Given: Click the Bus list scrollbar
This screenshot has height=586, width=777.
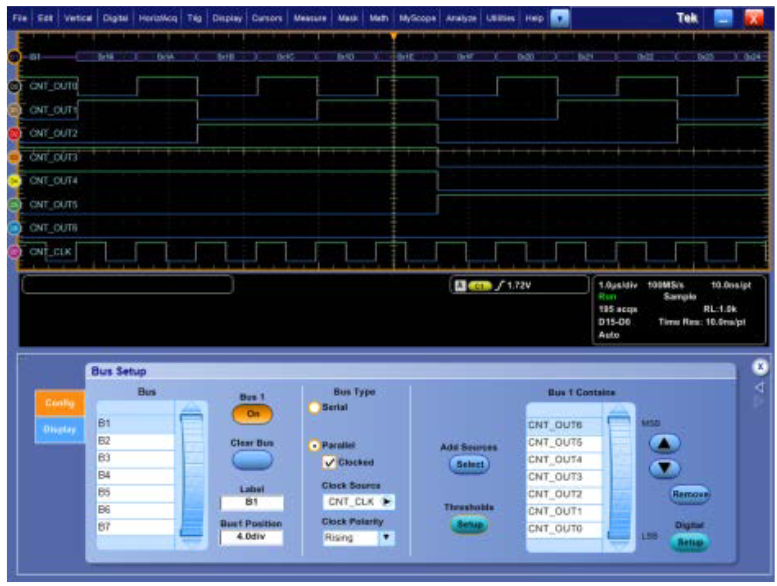Looking at the screenshot, I should (x=191, y=476).
